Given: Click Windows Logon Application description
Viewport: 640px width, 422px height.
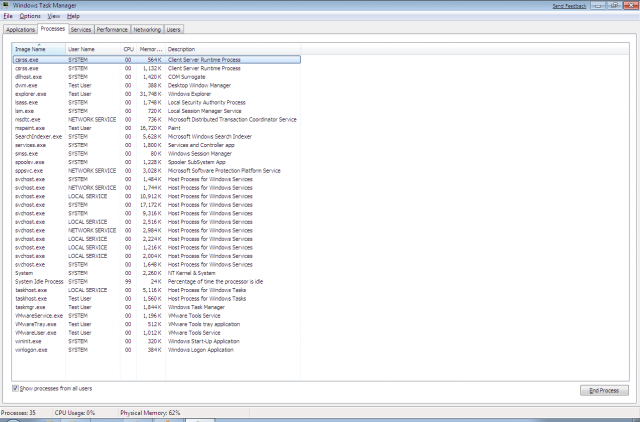Looking at the screenshot, I should click(x=200, y=350).
